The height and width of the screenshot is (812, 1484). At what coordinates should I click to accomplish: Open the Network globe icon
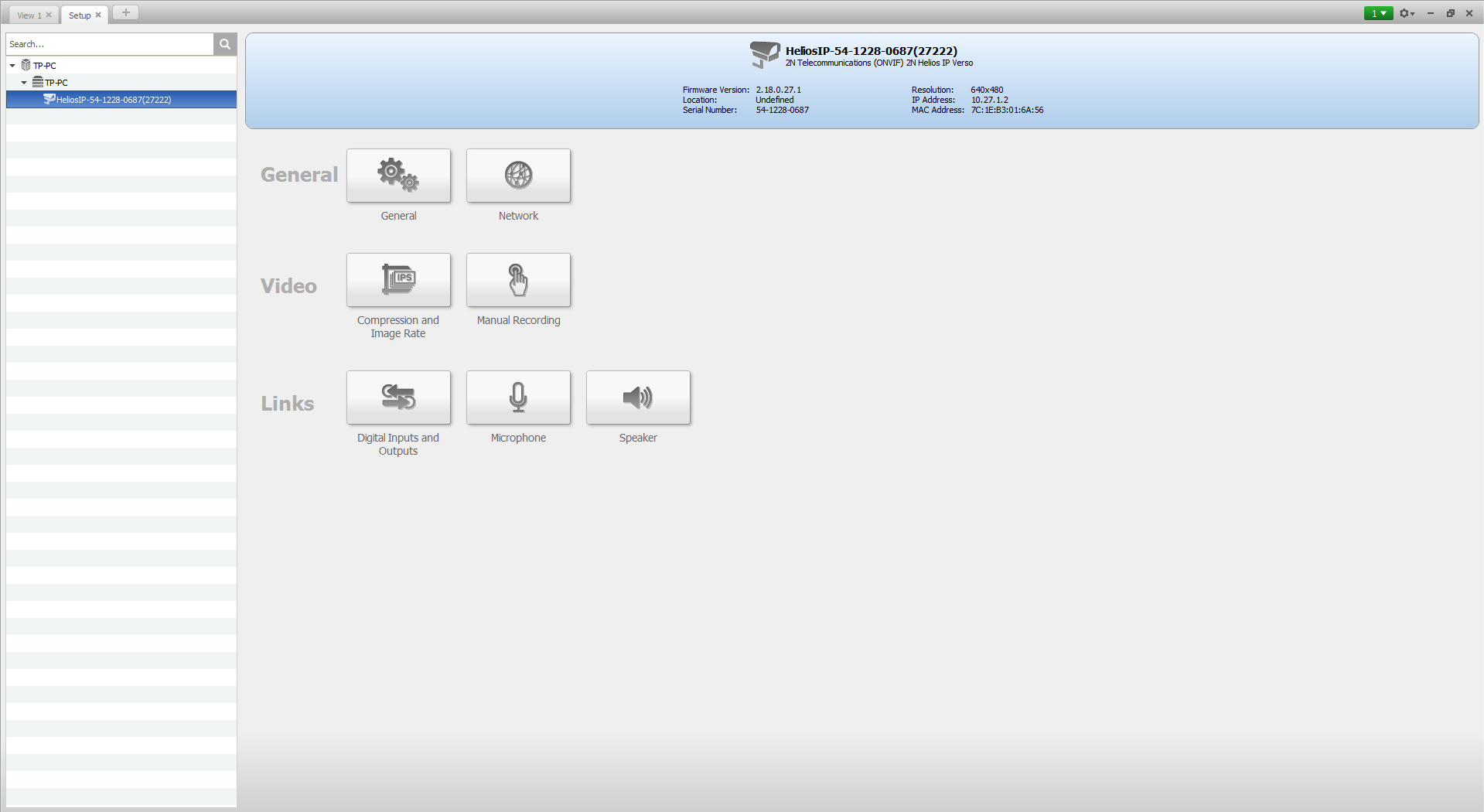[518, 176]
